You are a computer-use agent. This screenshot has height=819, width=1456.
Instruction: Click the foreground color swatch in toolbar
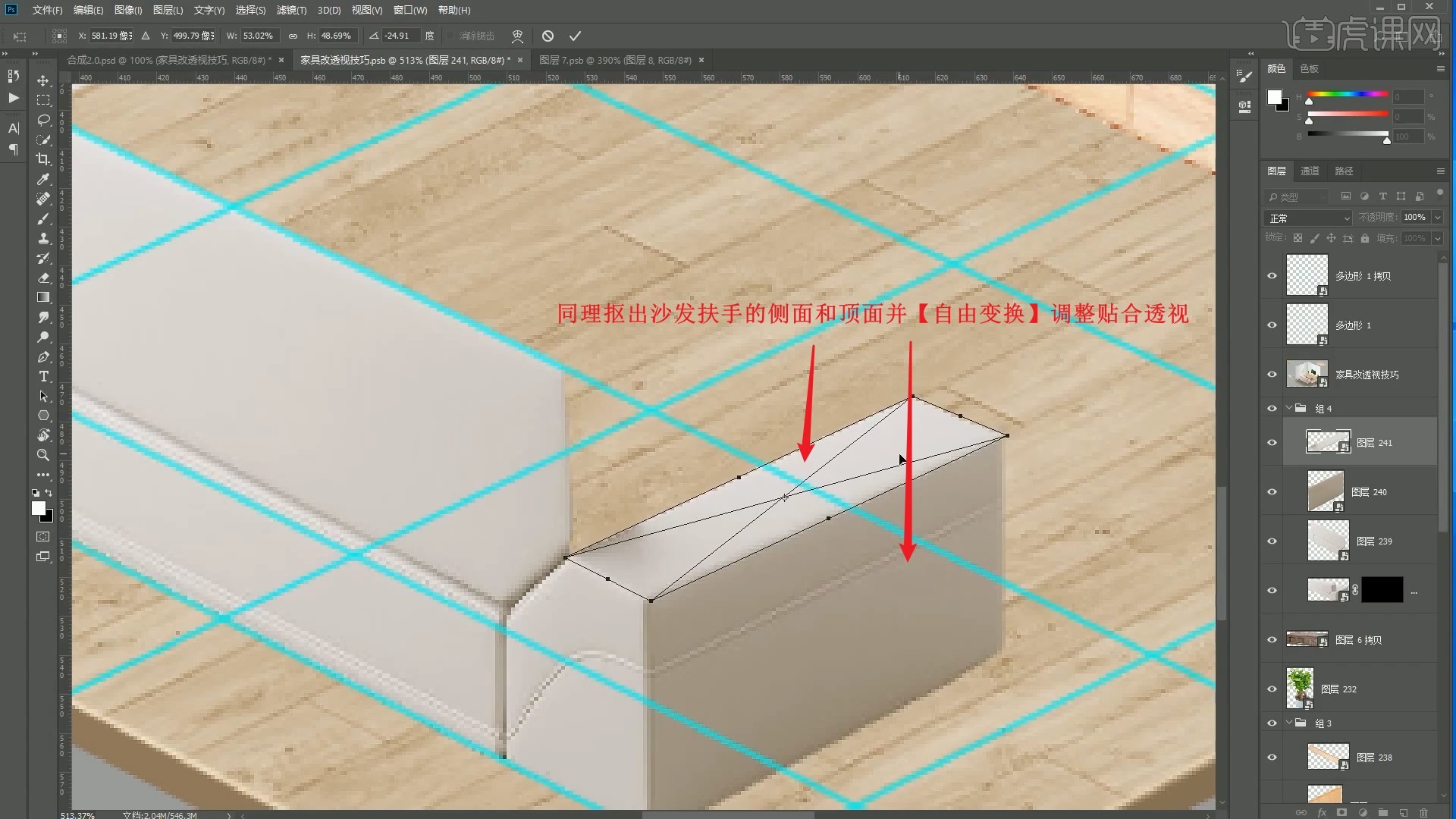39,508
